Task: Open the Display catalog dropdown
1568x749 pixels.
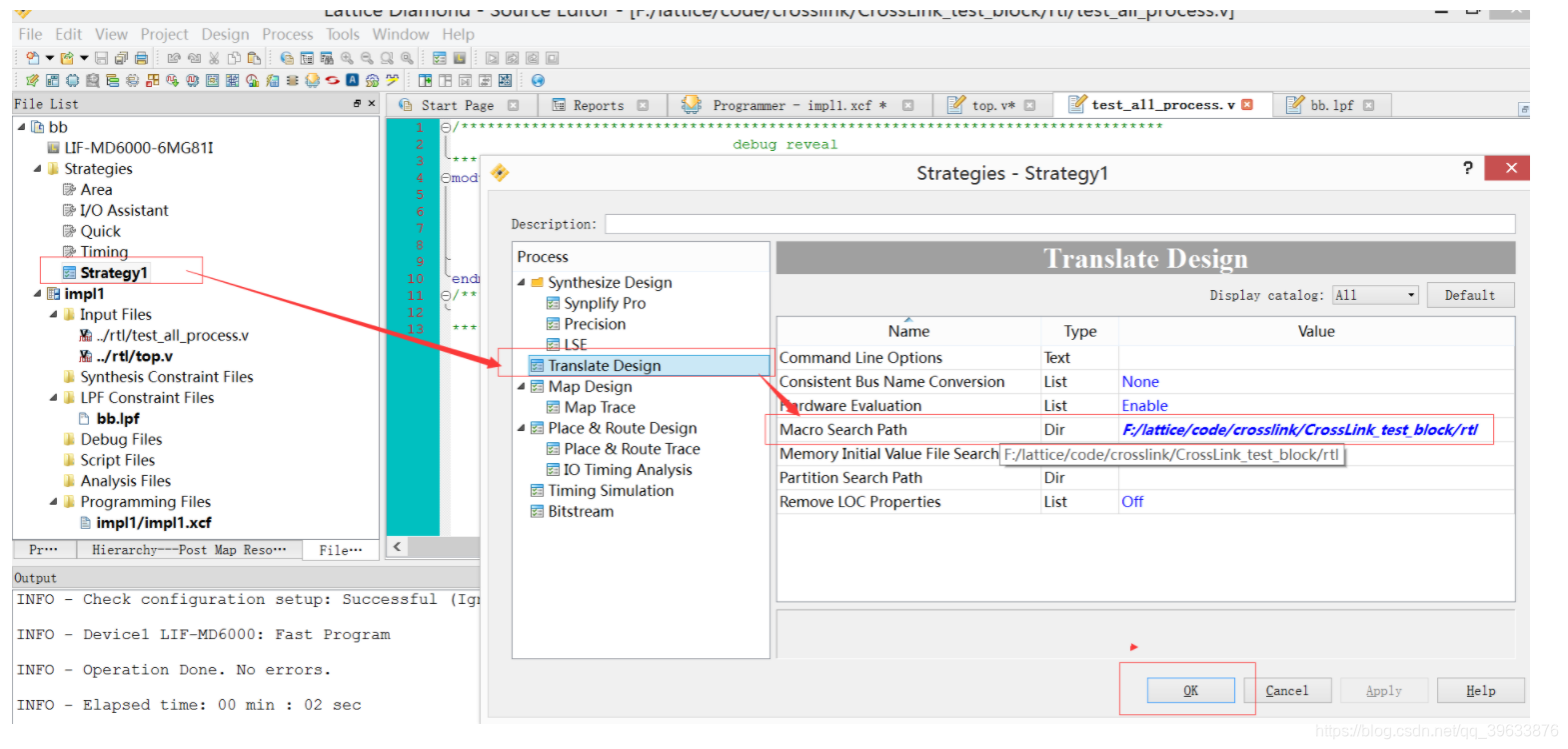Action: pyautogui.click(x=1375, y=295)
